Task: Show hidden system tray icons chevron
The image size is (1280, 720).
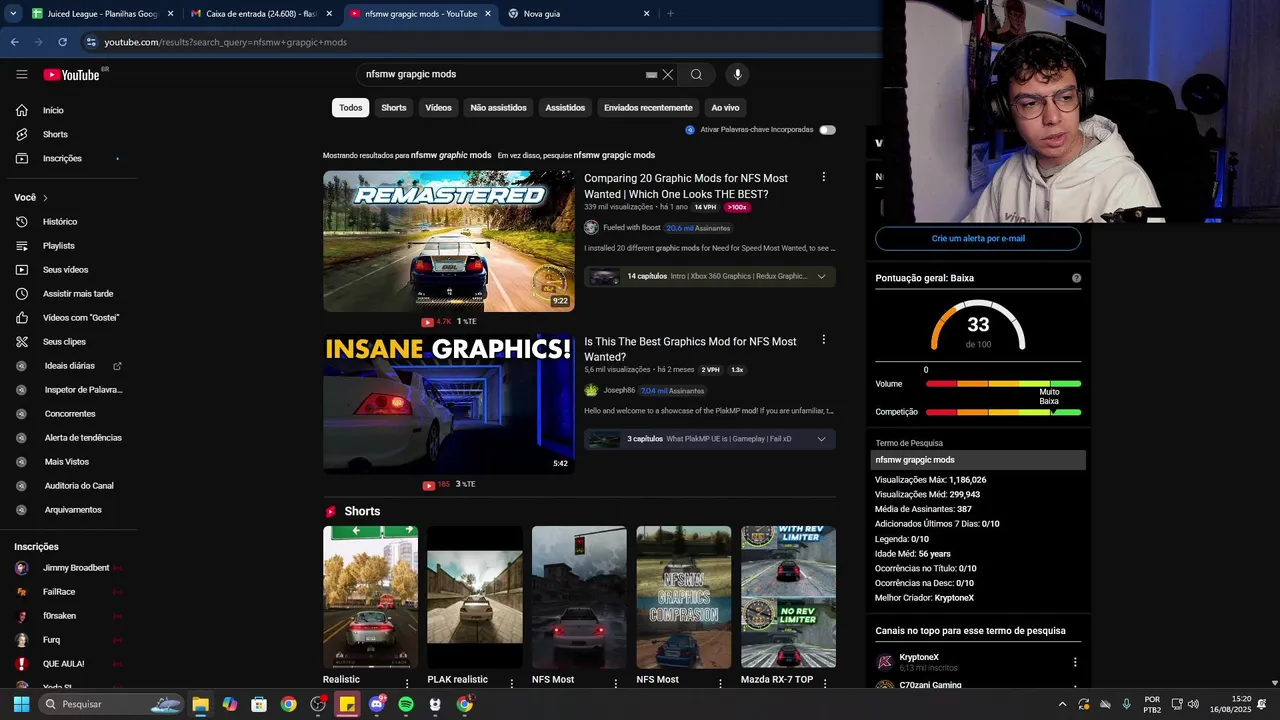Action: [x=1062, y=704]
